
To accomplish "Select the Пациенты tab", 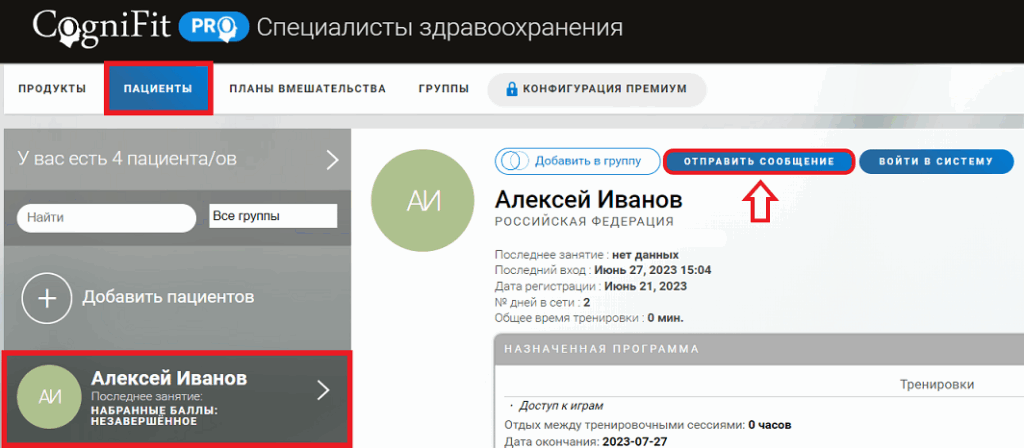I will coord(158,89).
